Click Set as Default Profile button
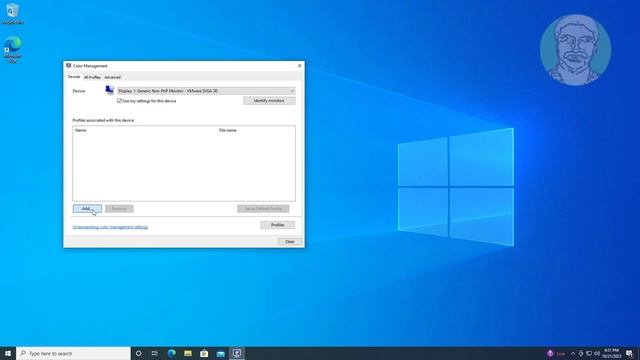This screenshot has height=360, width=640. pos(263,209)
